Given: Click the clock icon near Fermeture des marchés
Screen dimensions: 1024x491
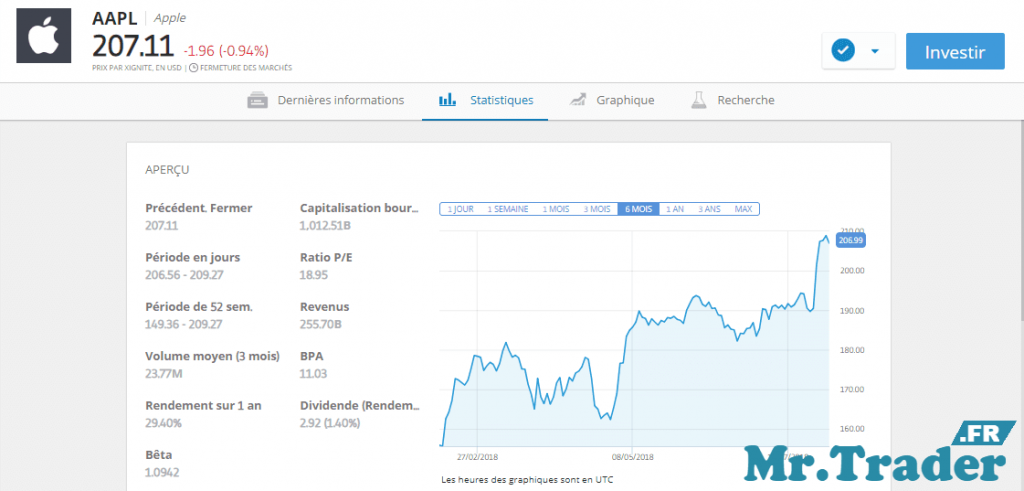Looking at the screenshot, I should pyautogui.click(x=193, y=68).
